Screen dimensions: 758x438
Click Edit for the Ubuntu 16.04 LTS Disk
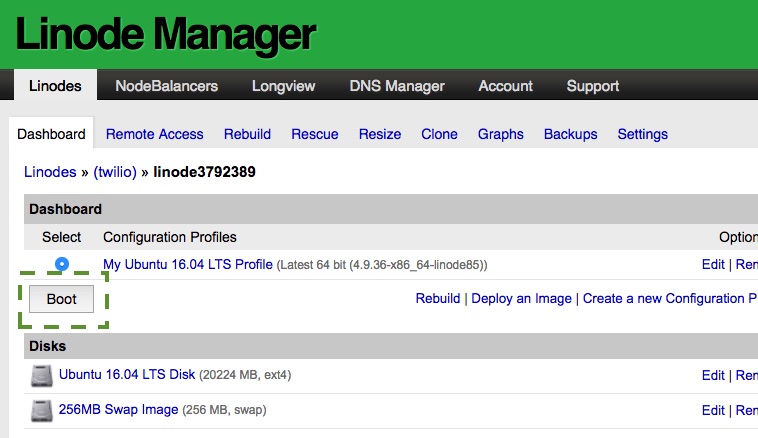point(713,375)
